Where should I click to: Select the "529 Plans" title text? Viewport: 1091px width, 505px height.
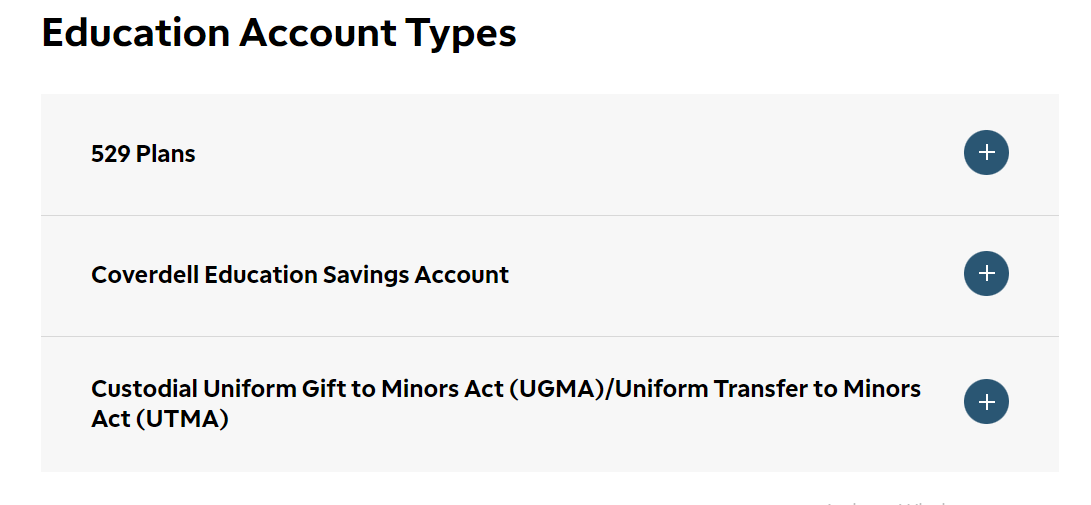(143, 154)
